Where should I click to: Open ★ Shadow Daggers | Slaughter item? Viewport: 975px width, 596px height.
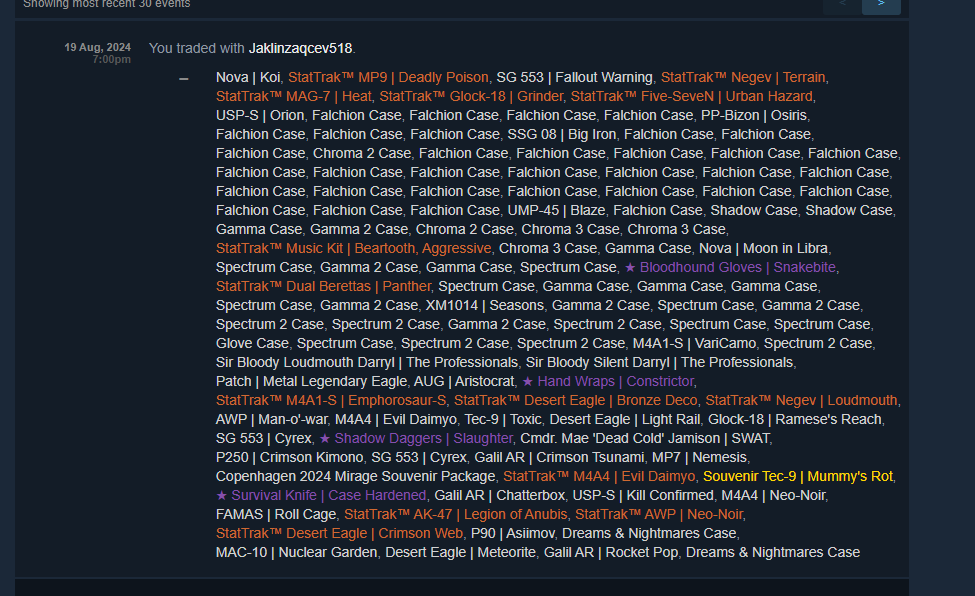coord(416,438)
